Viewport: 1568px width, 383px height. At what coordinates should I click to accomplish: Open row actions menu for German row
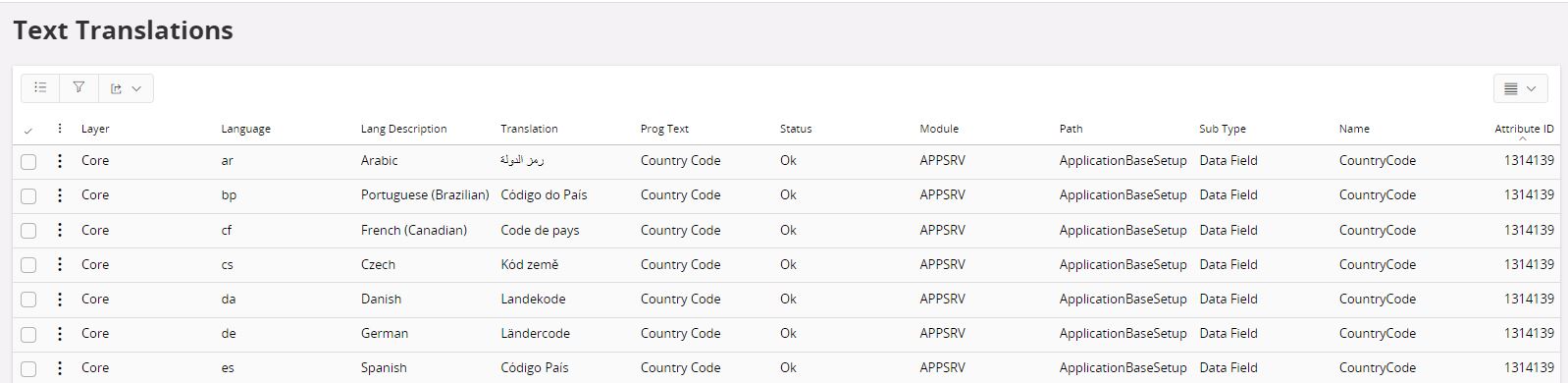60,333
